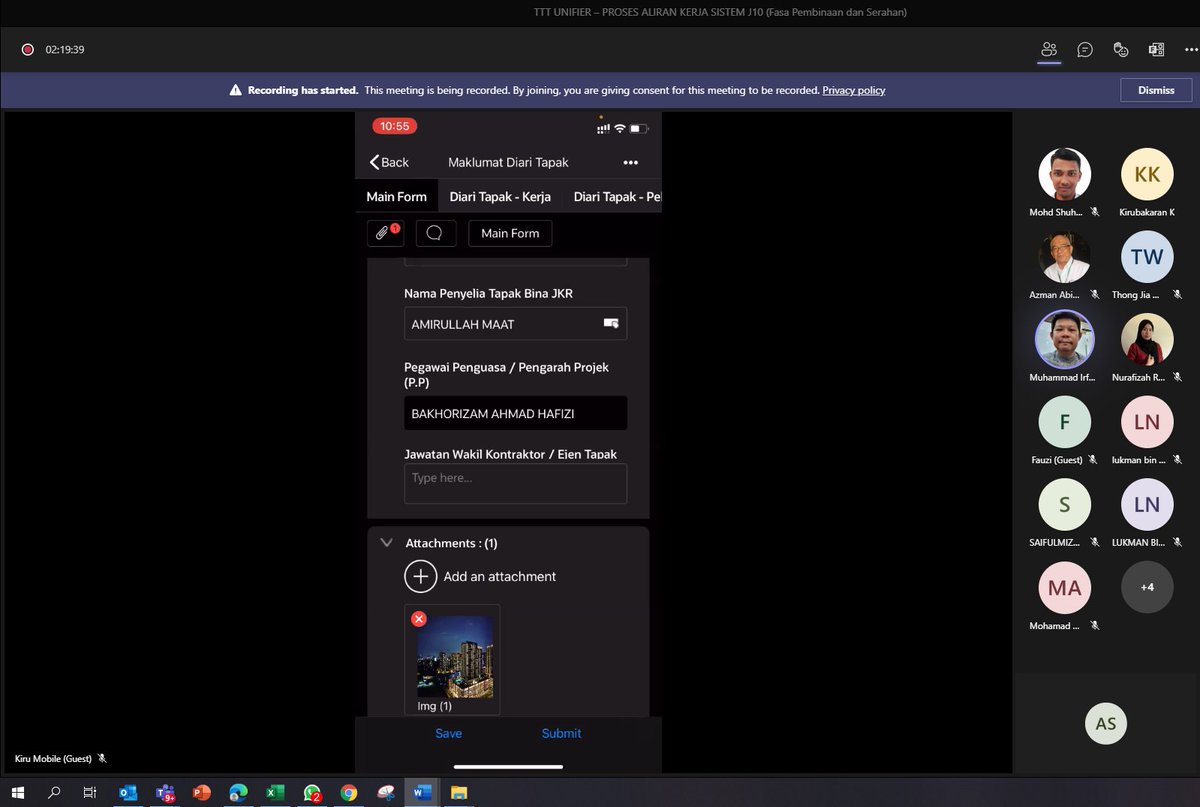Open the meeting chat icon
Image resolution: width=1200 pixels, height=807 pixels.
(1085, 48)
